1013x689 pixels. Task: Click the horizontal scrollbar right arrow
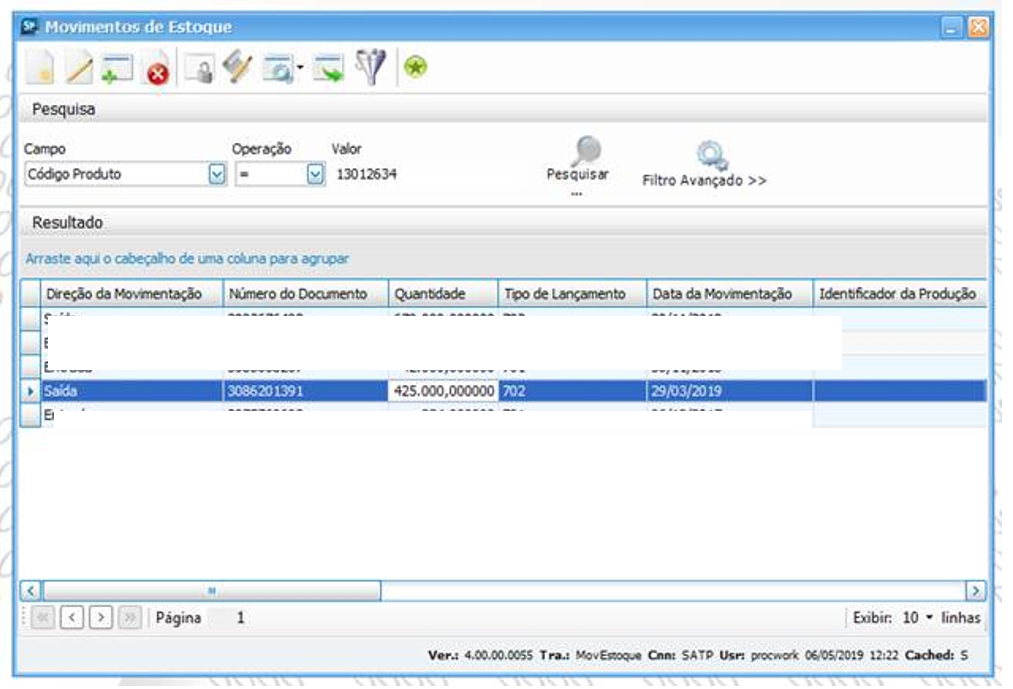point(976,590)
